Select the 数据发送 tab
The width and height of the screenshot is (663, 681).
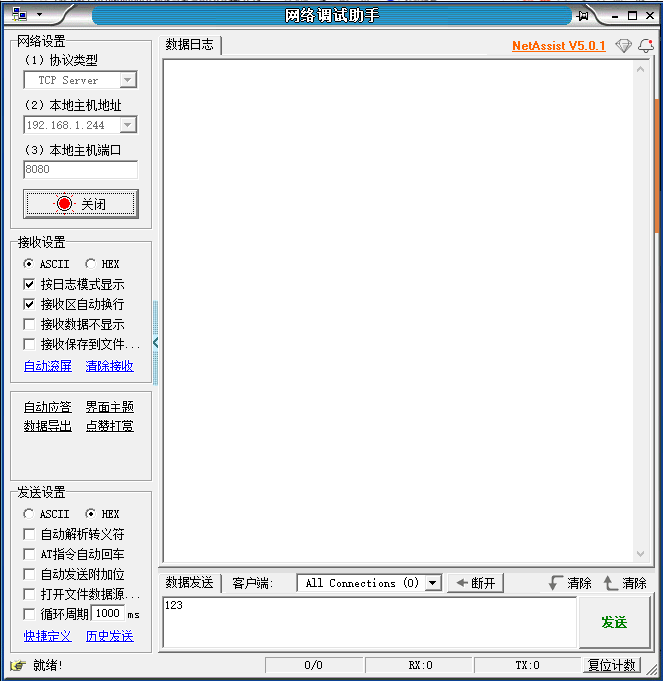pyautogui.click(x=189, y=583)
